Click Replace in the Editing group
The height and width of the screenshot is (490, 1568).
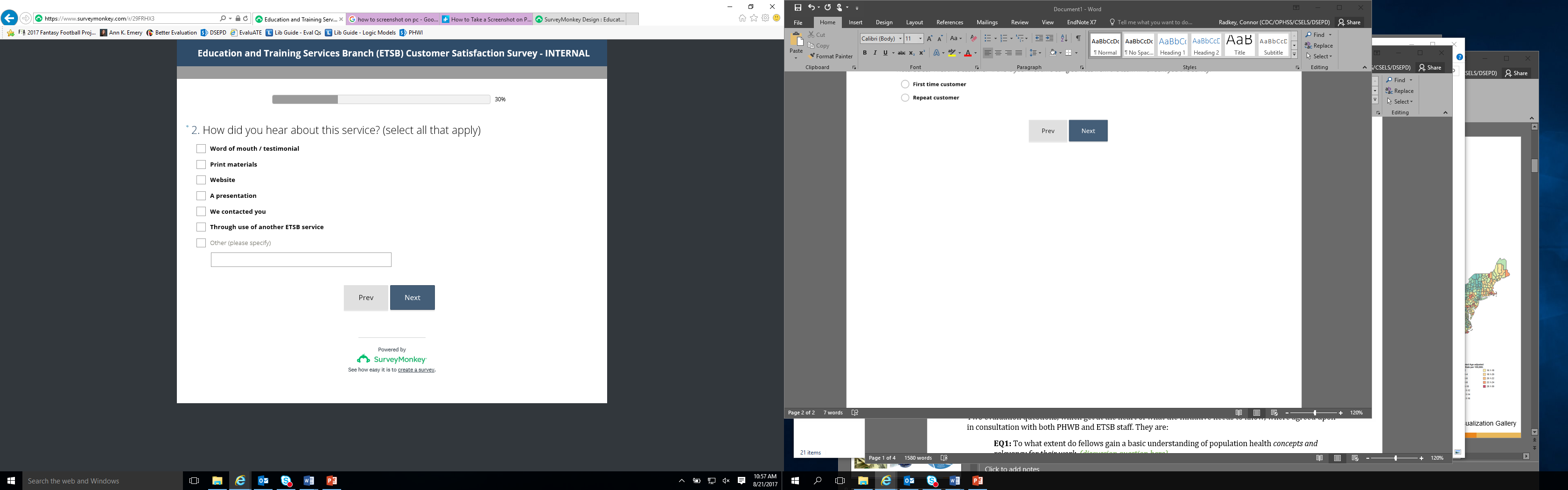pos(1319,46)
